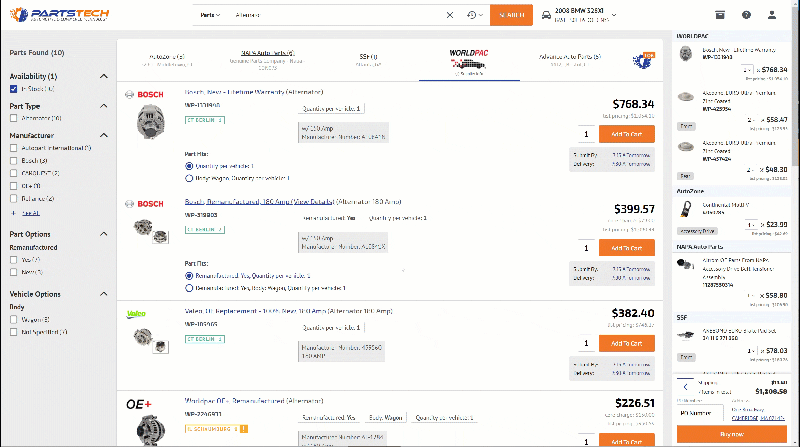Click the back arrow in cart summary
The image size is (800, 447).
coord(686,387)
